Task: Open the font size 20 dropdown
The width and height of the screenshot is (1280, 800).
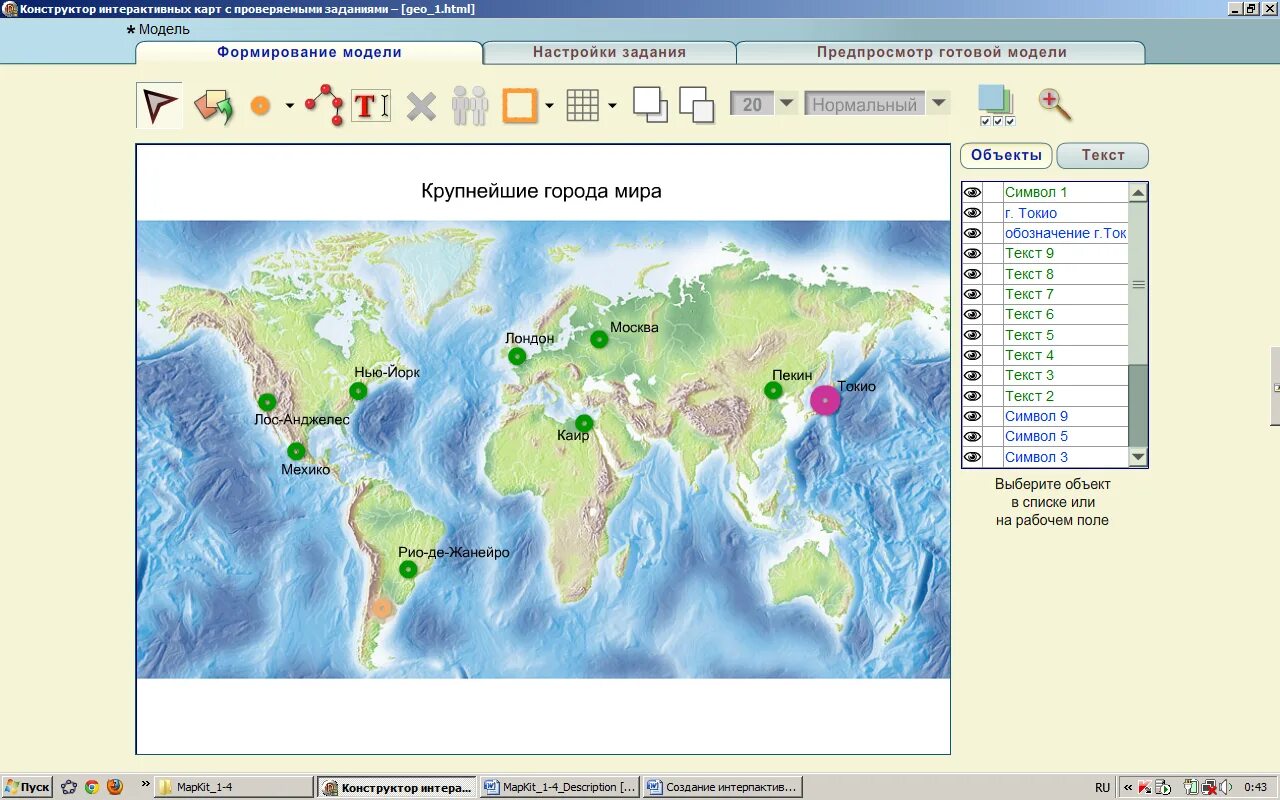Action: tap(787, 104)
